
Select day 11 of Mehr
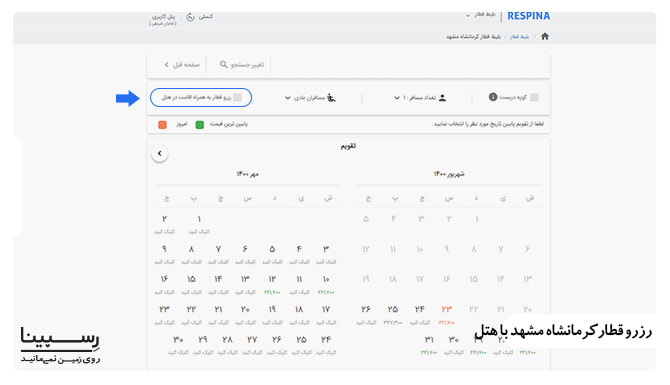(299, 284)
